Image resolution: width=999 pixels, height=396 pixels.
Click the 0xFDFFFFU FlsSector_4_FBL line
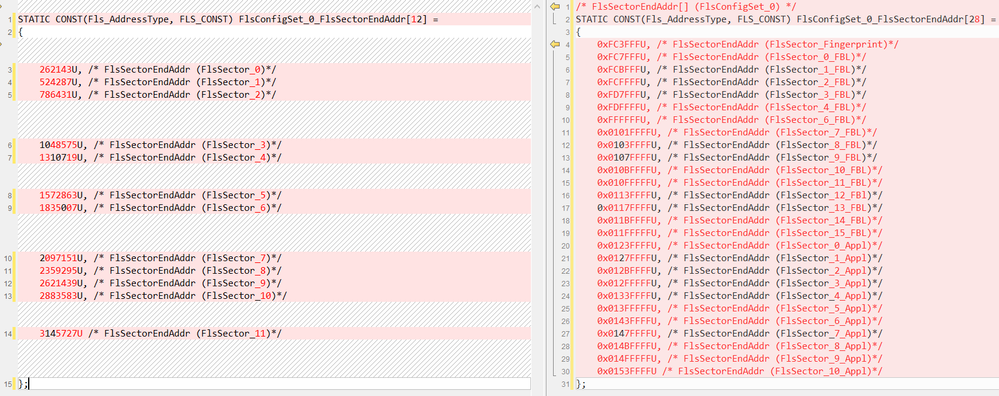[x=787, y=108]
